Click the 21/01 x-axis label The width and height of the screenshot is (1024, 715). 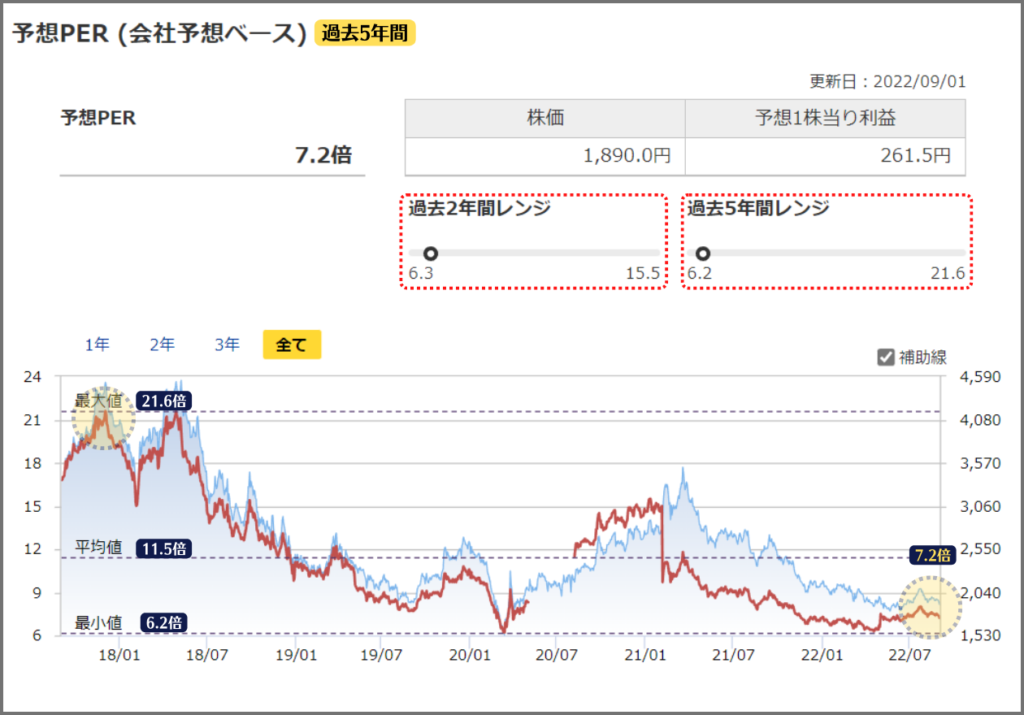tap(645, 655)
